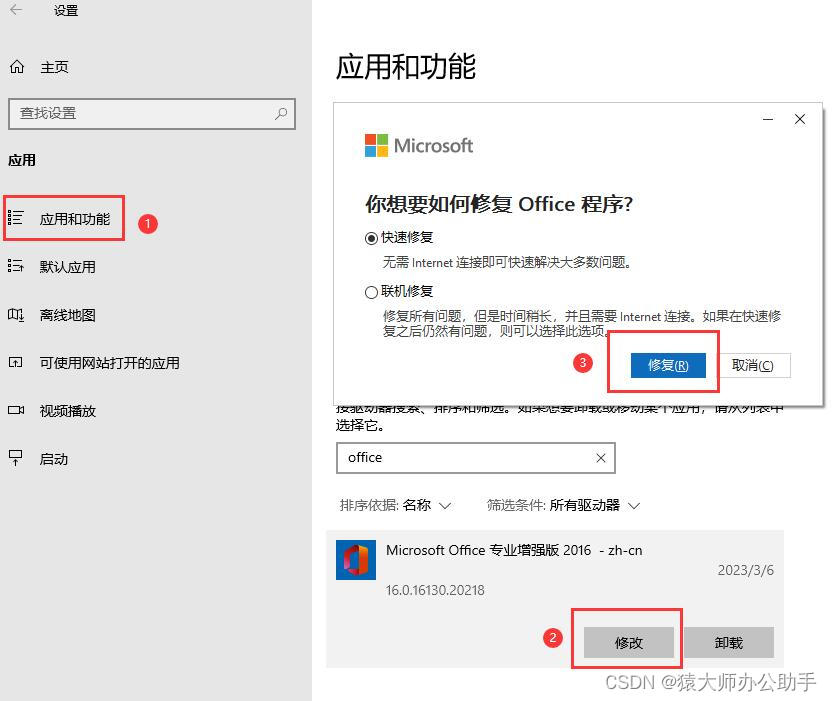Click the install date 2023/3/6
Screen dimensions: 832x701
[746, 570]
